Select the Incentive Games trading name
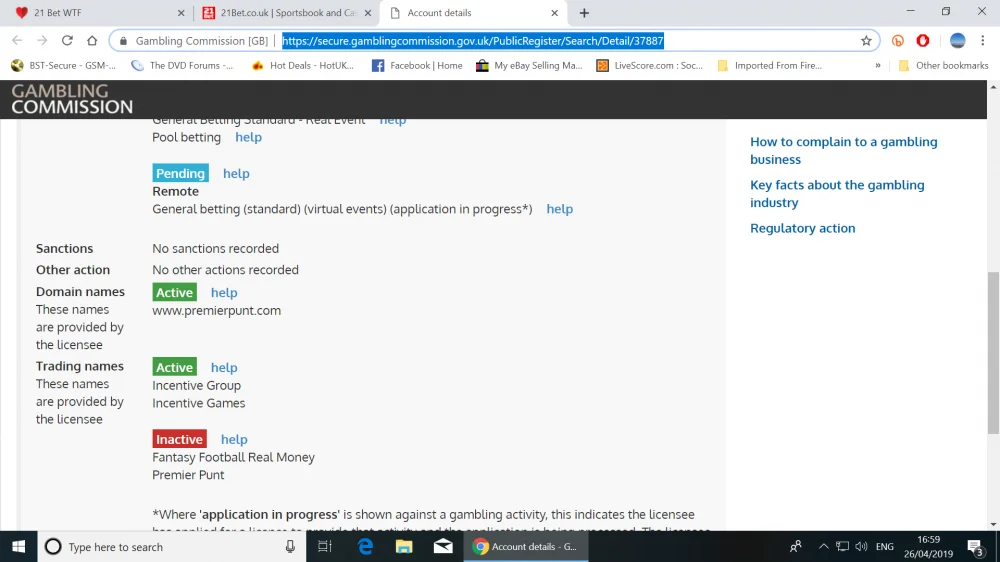The width and height of the screenshot is (1000, 562). click(198, 403)
